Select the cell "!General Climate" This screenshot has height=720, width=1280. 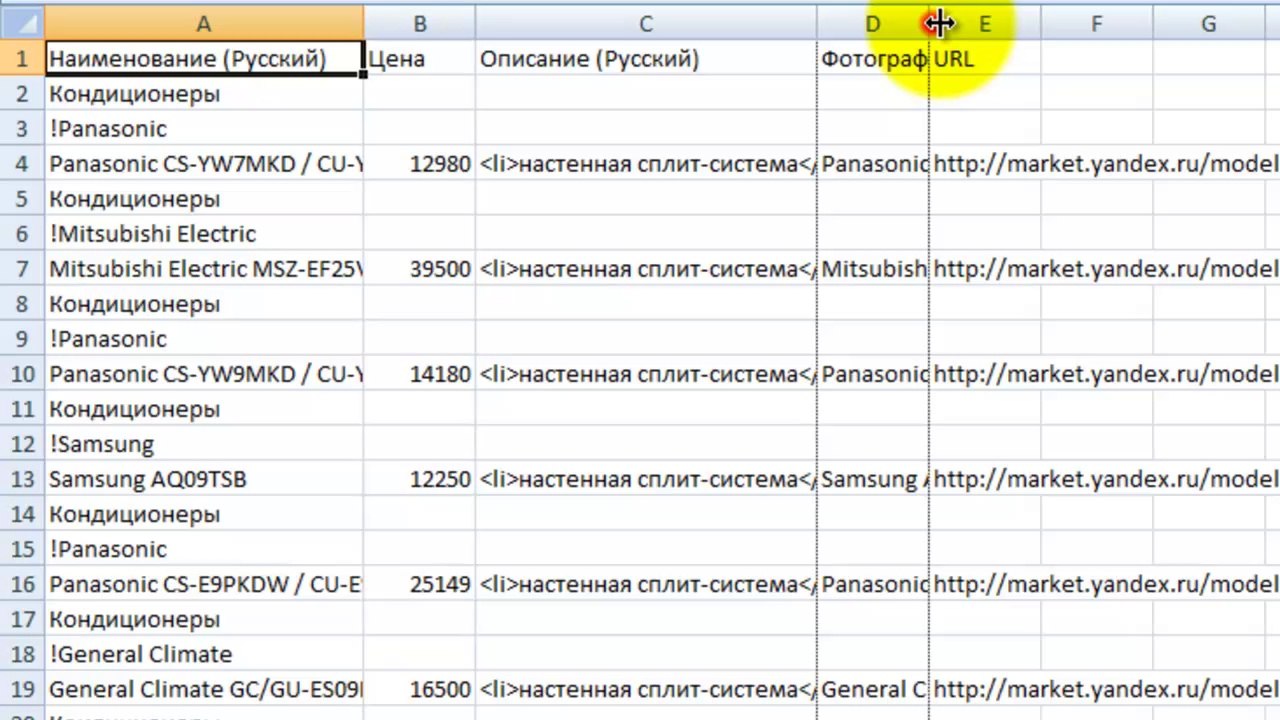click(x=204, y=654)
